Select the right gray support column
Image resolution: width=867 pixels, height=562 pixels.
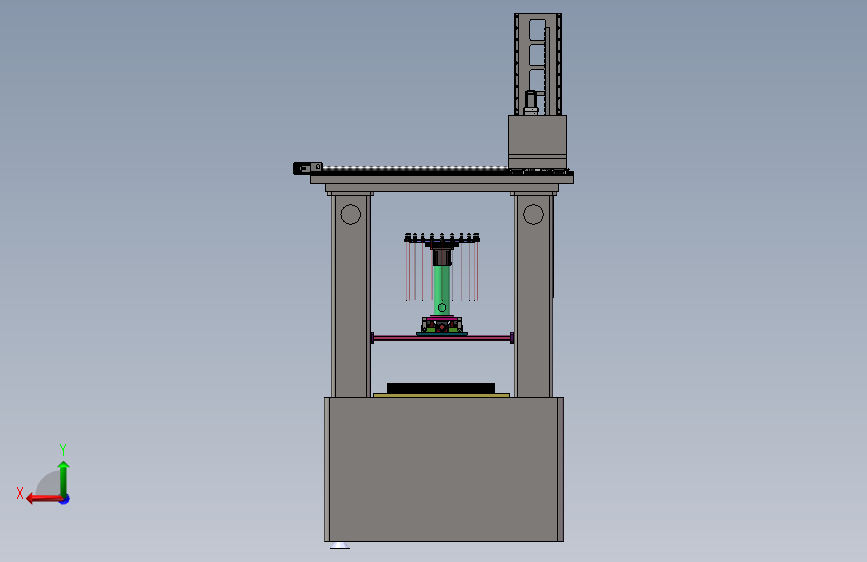point(533,295)
